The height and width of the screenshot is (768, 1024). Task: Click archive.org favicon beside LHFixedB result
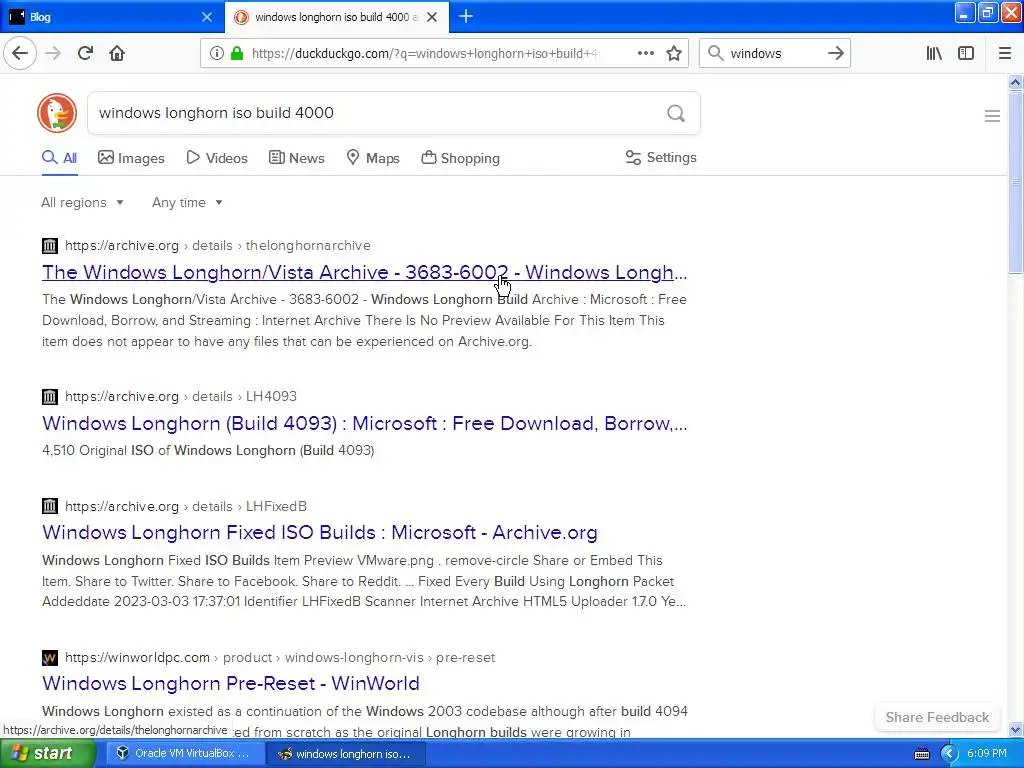50,506
